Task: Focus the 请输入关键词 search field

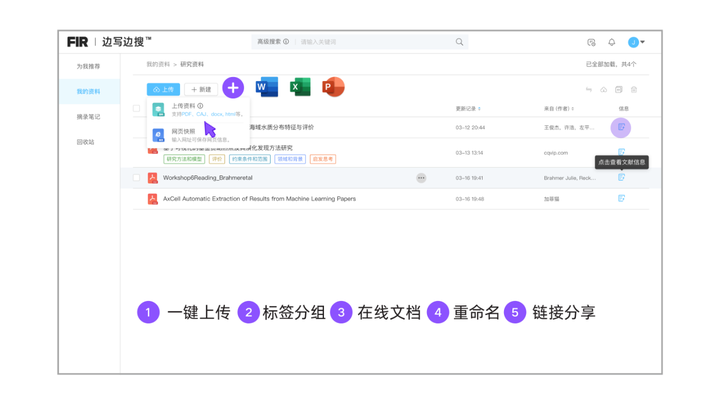Action: click(374, 42)
